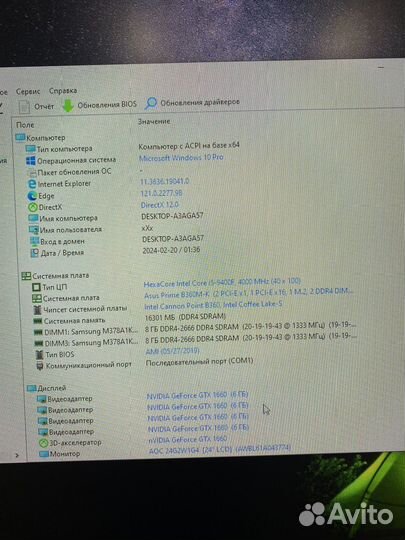The width and height of the screenshot is (405, 540).
Task: Select the Имя компьютера field label
Action: point(69,219)
